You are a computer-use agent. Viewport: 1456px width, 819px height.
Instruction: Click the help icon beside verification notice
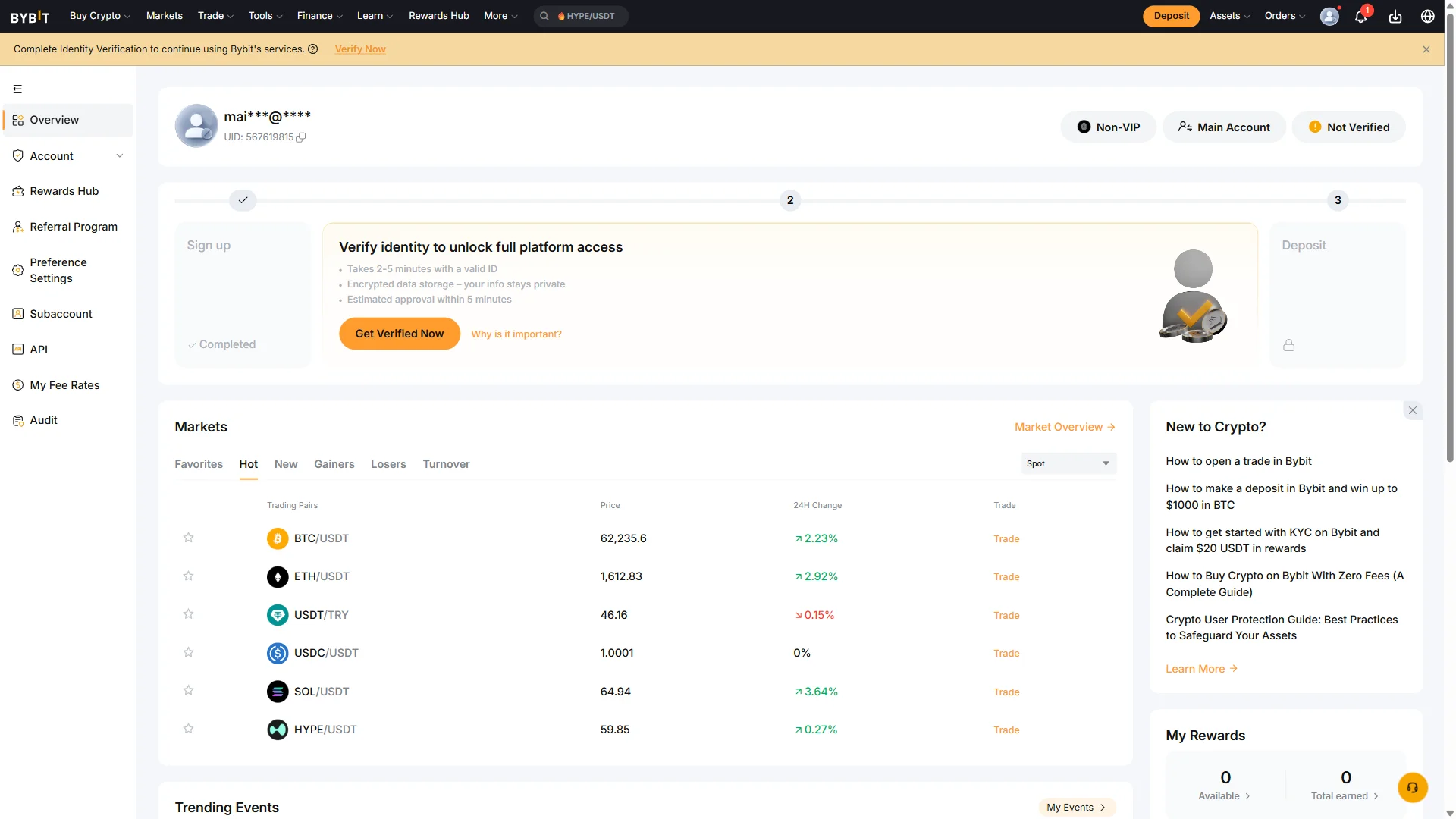coord(312,49)
